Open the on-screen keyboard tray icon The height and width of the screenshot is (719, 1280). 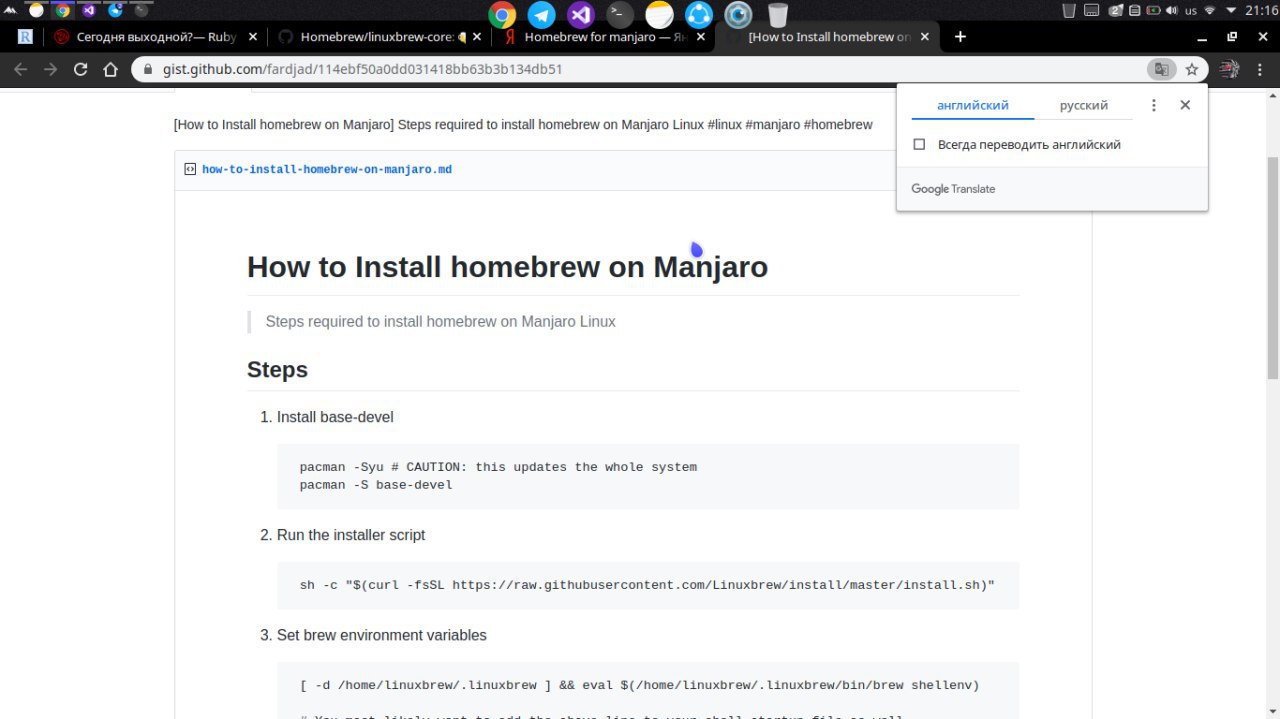coord(1091,11)
